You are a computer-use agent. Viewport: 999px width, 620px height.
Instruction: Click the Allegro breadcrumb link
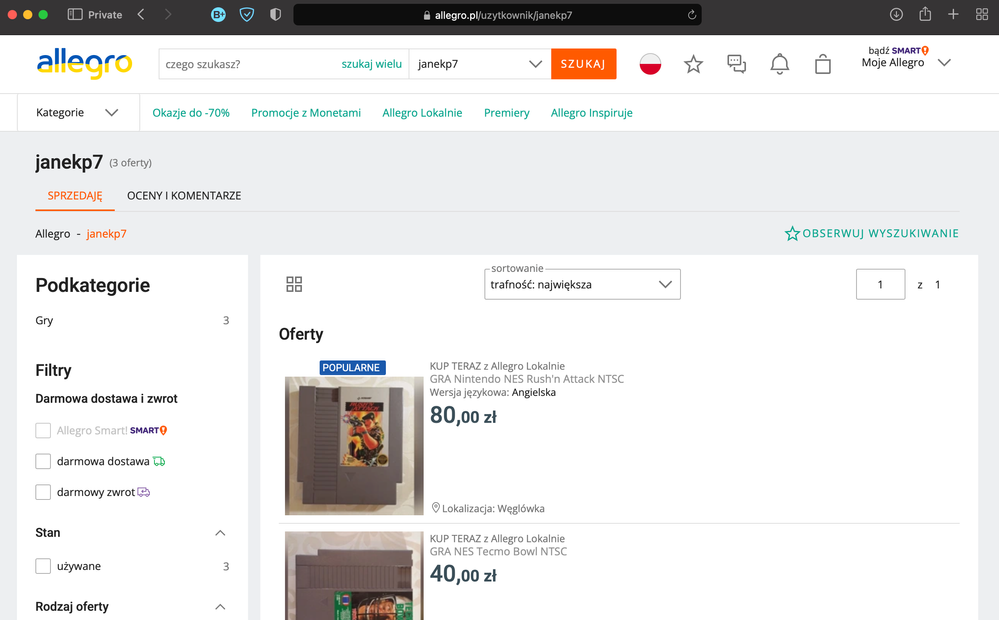[53, 234]
